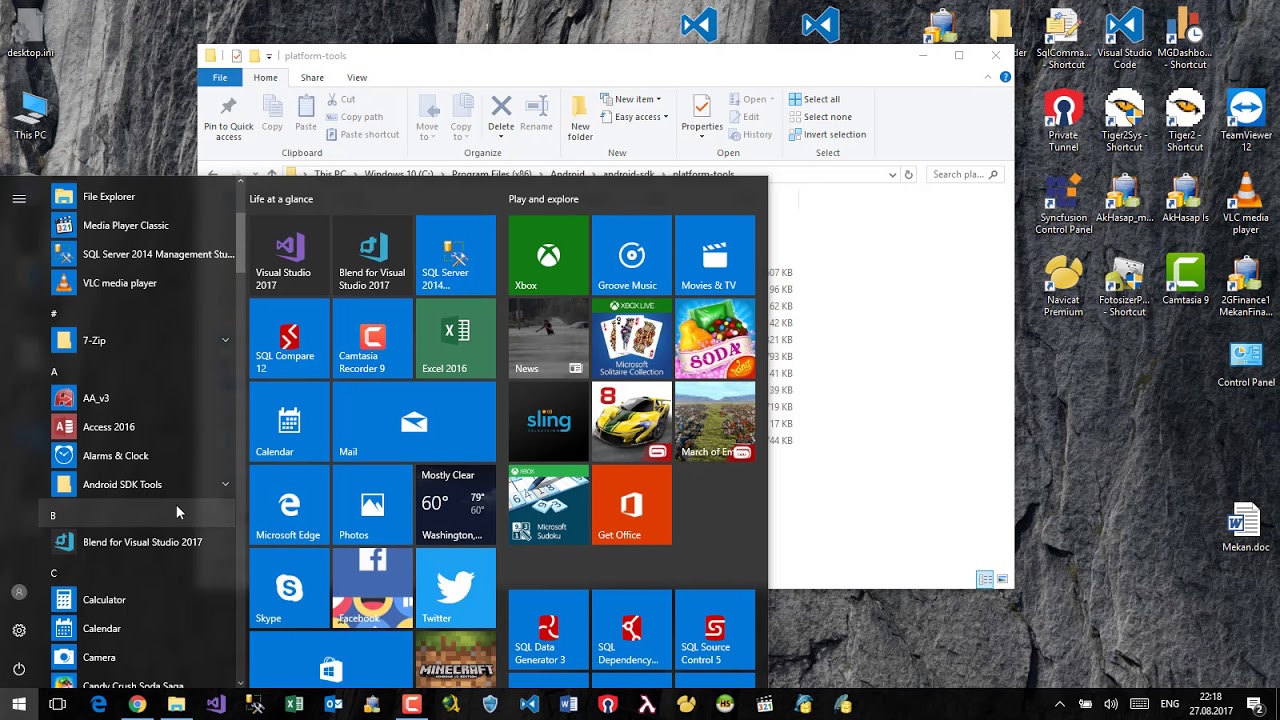
Task: Open the Visual Studio 2017 tile
Action: point(289,255)
